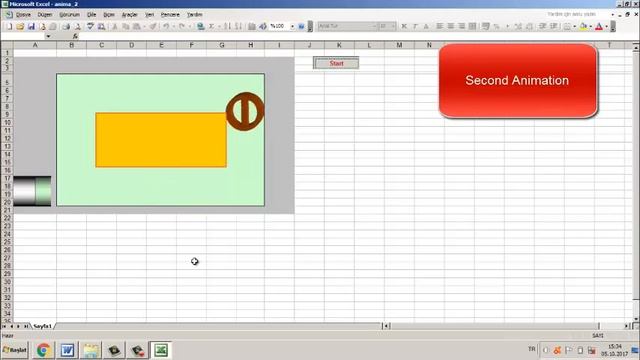Click the Redo arrow icon
Viewport: 640px width, 360px height.
click(182, 27)
